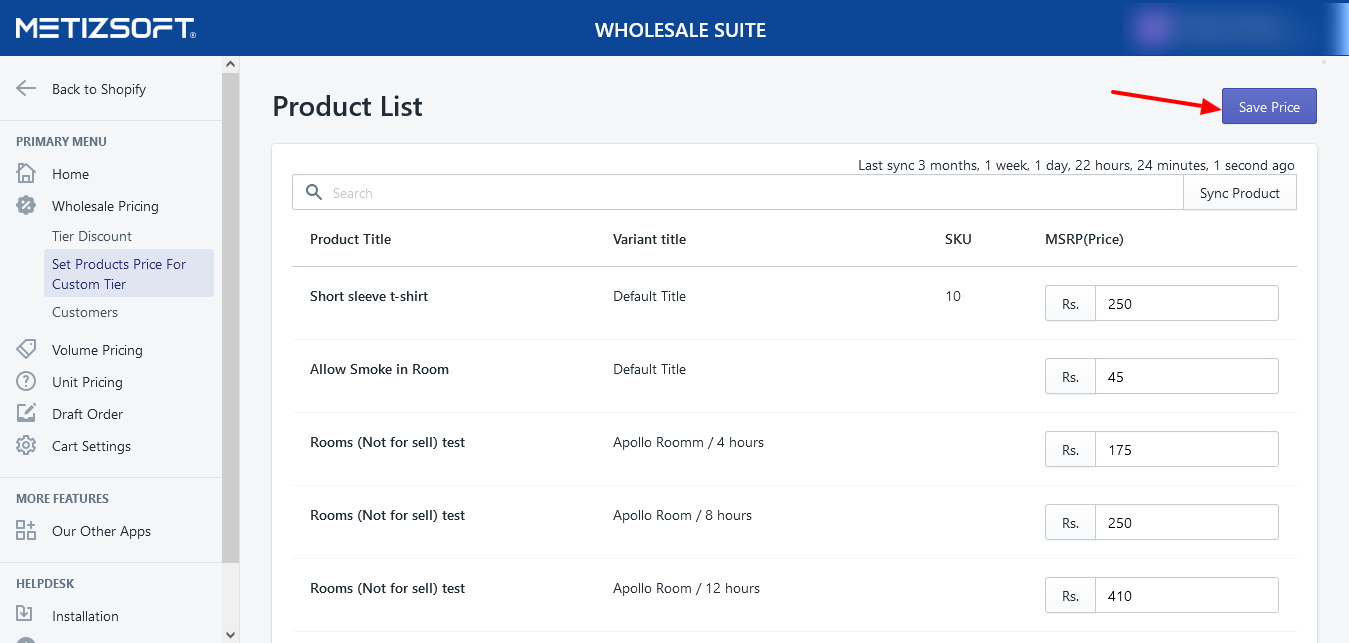Click the Wholesale Pricing badge icon
Image resolution: width=1349 pixels, height=643 pixels.
pyautogui.click(x=26, y=206)
